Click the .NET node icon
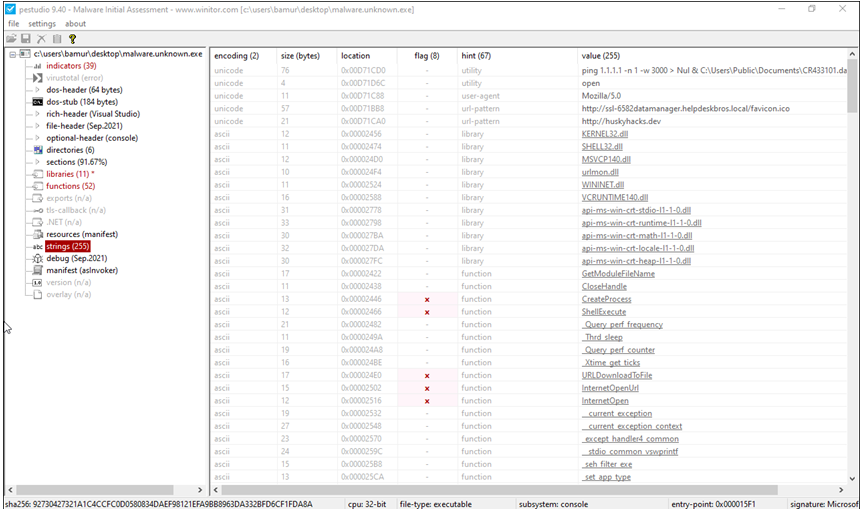The image size is (864, 512). coord(37,222)
